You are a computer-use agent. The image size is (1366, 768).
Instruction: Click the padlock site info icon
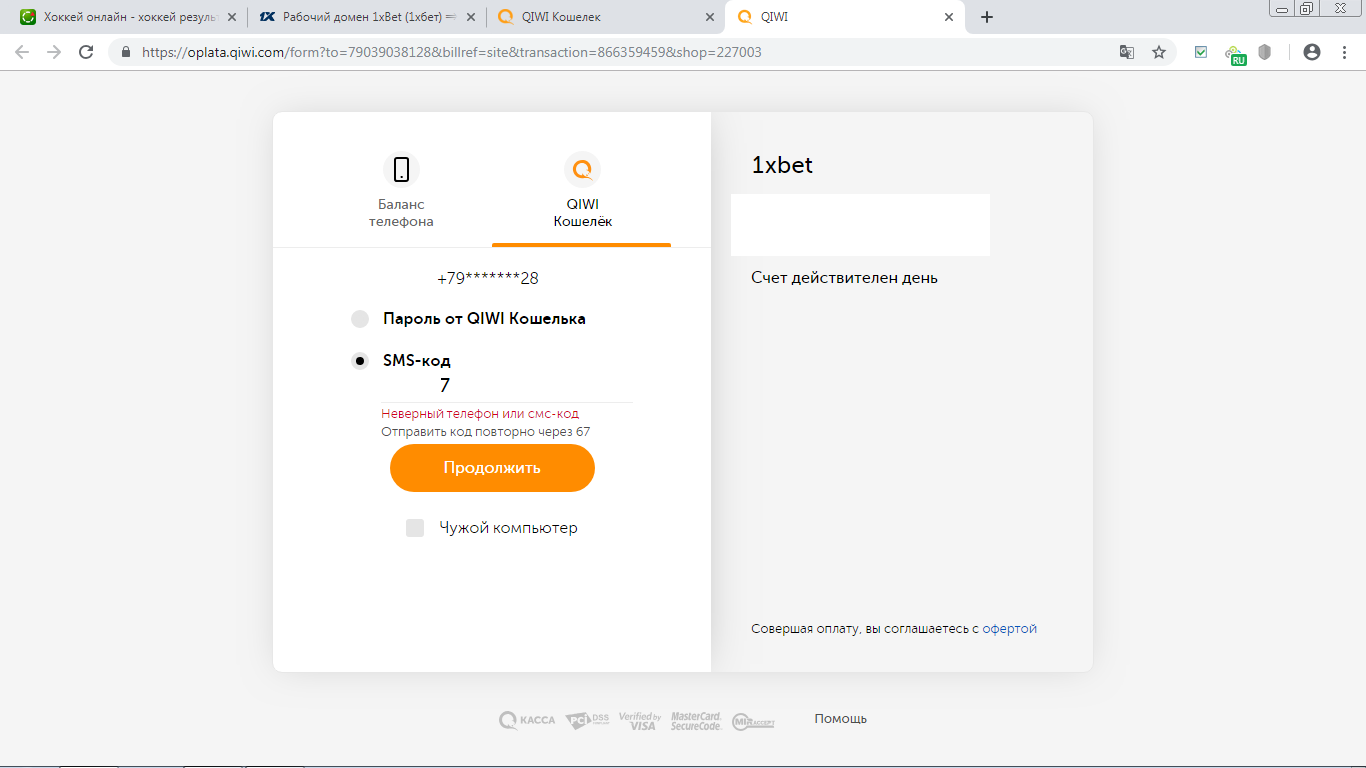[x=126, y=52]
